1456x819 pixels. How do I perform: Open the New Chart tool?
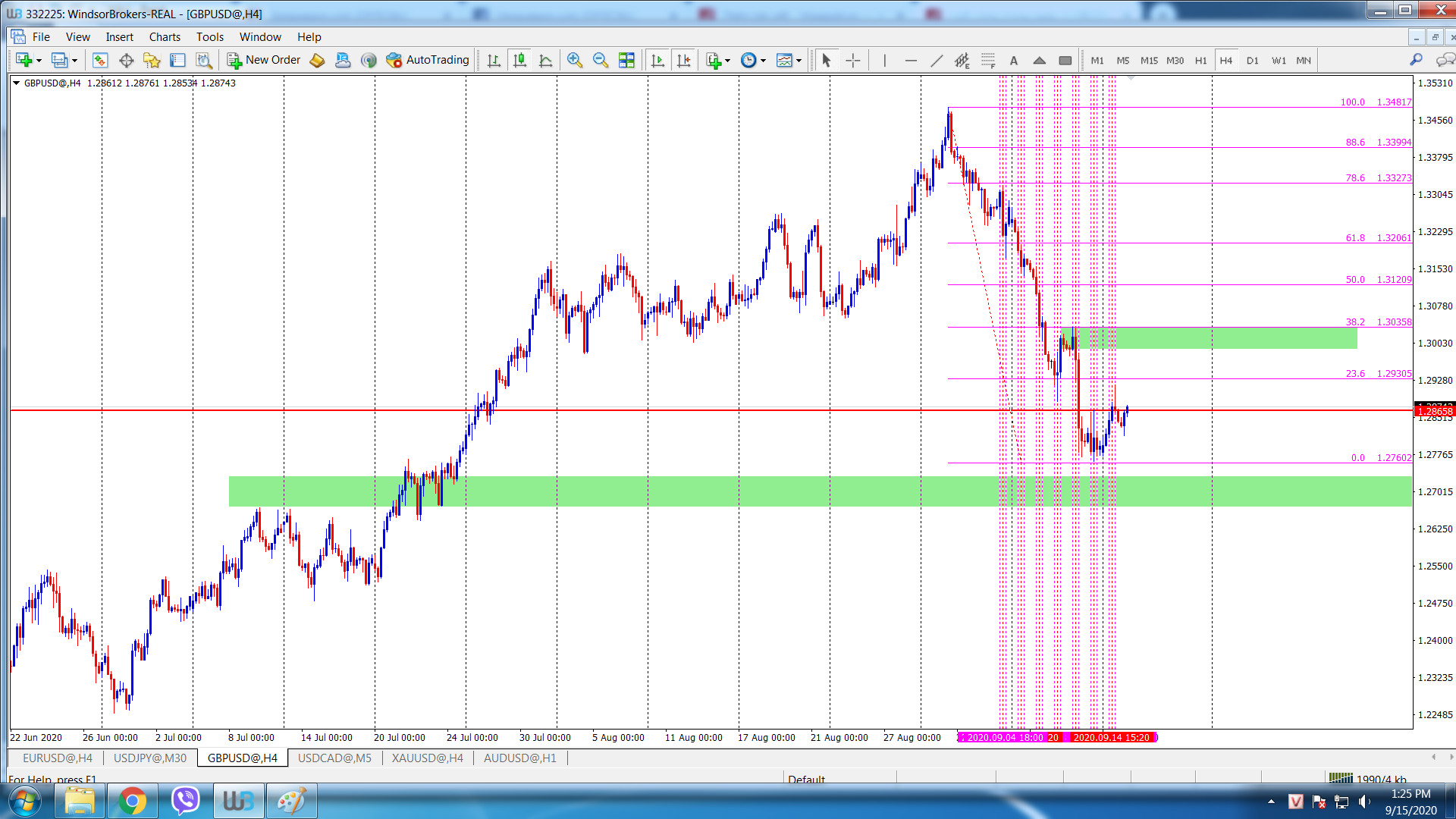tap(24, 60)
